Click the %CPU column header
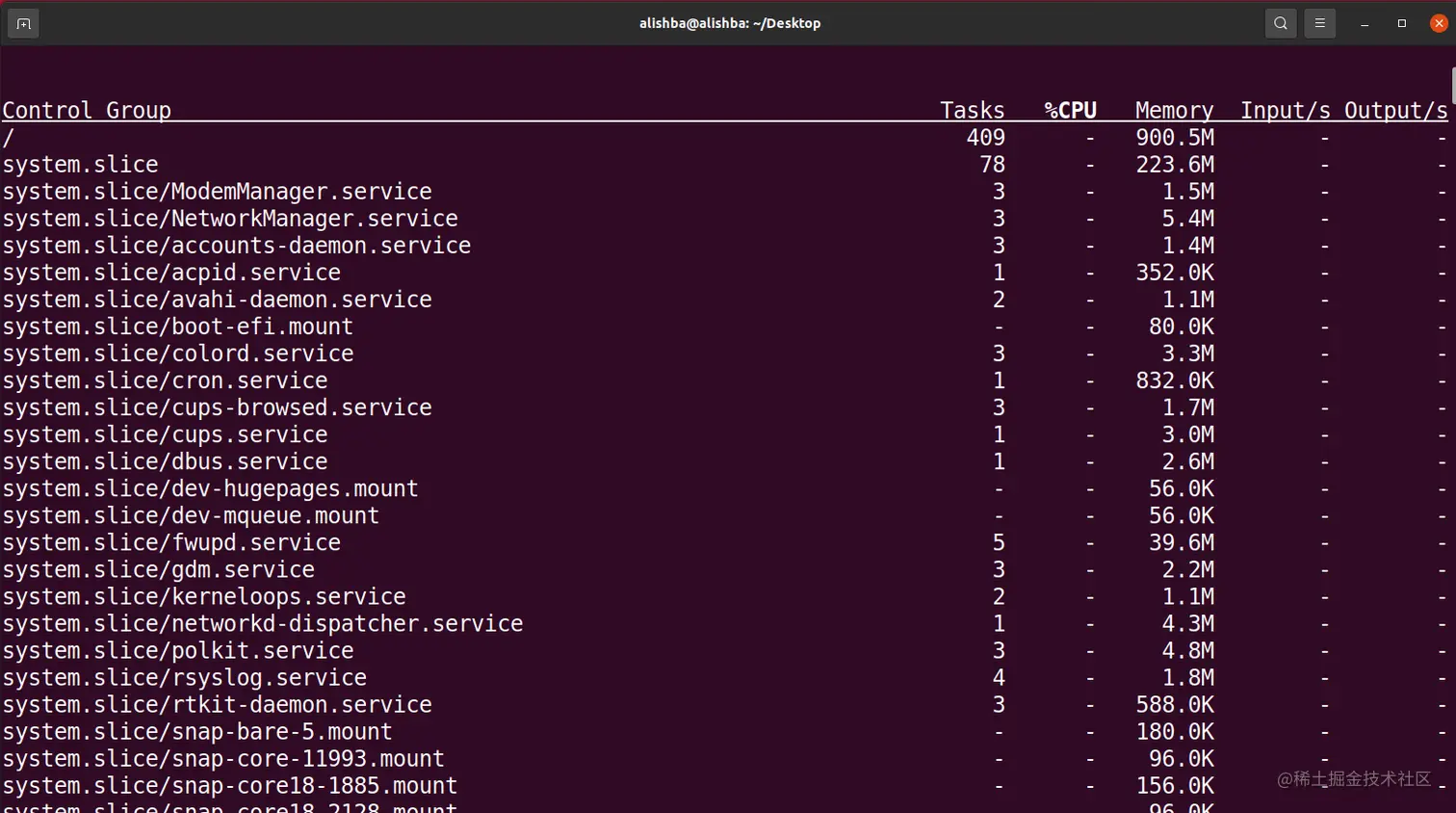The width and height of the screenshot is (1456, 813). point(1070,111)
